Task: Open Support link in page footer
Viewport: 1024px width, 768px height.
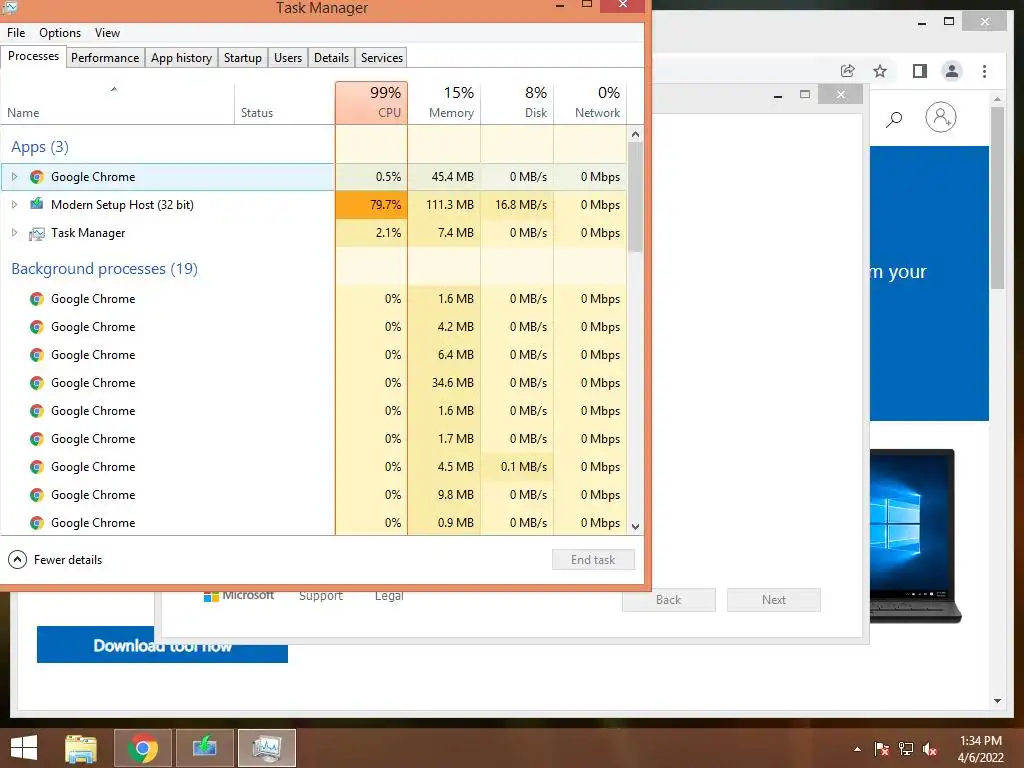Action: [321, 595]
